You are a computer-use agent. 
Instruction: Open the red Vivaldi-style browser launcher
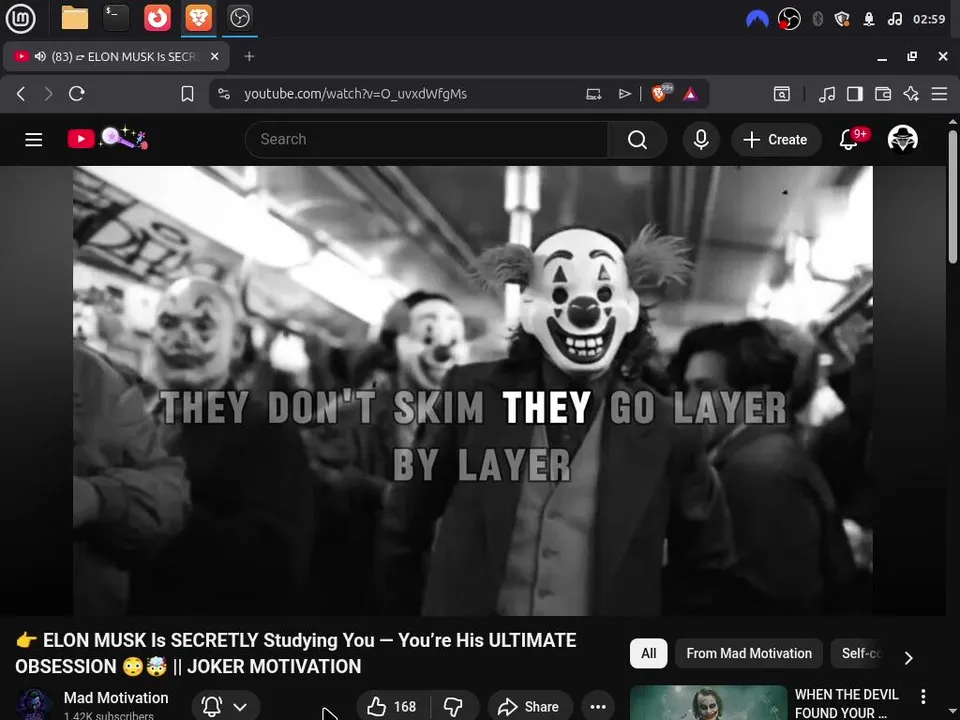coord(157,18)
